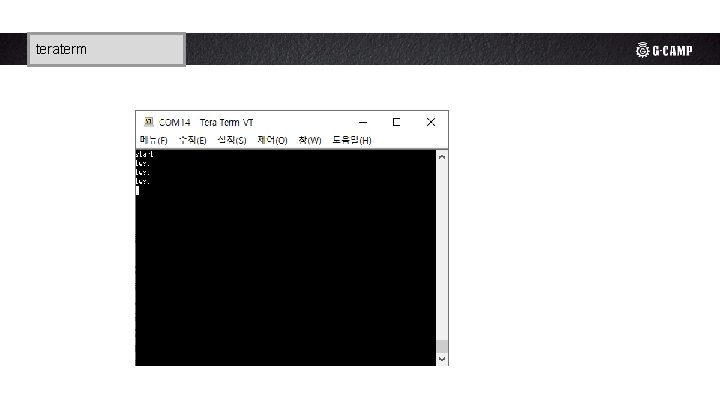Open the 메뉴(F) menu in Tera Term

pyautogui.click(x=154, y=140)
